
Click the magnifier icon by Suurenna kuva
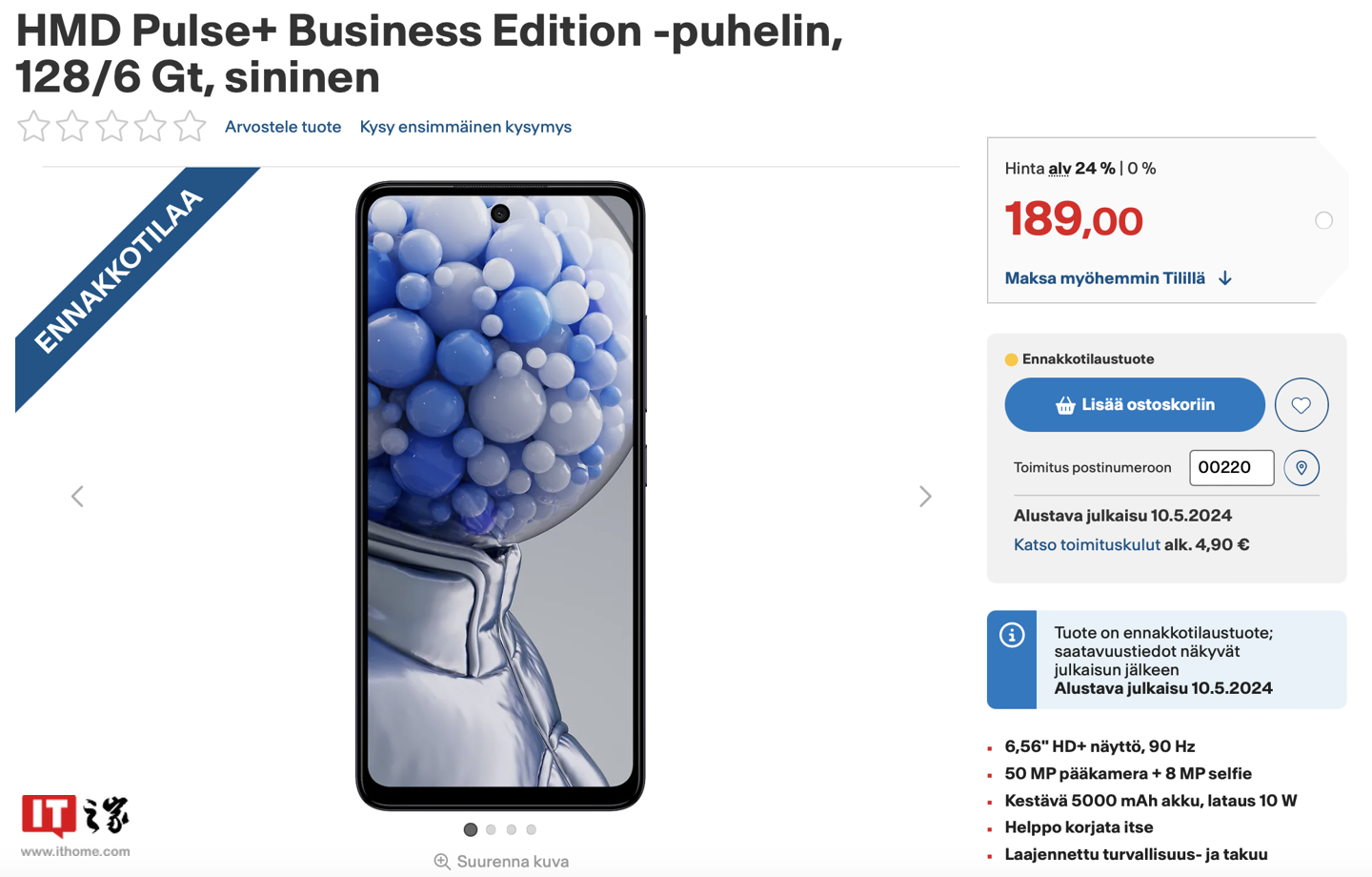pyautogui.click(x=442, y=862)
